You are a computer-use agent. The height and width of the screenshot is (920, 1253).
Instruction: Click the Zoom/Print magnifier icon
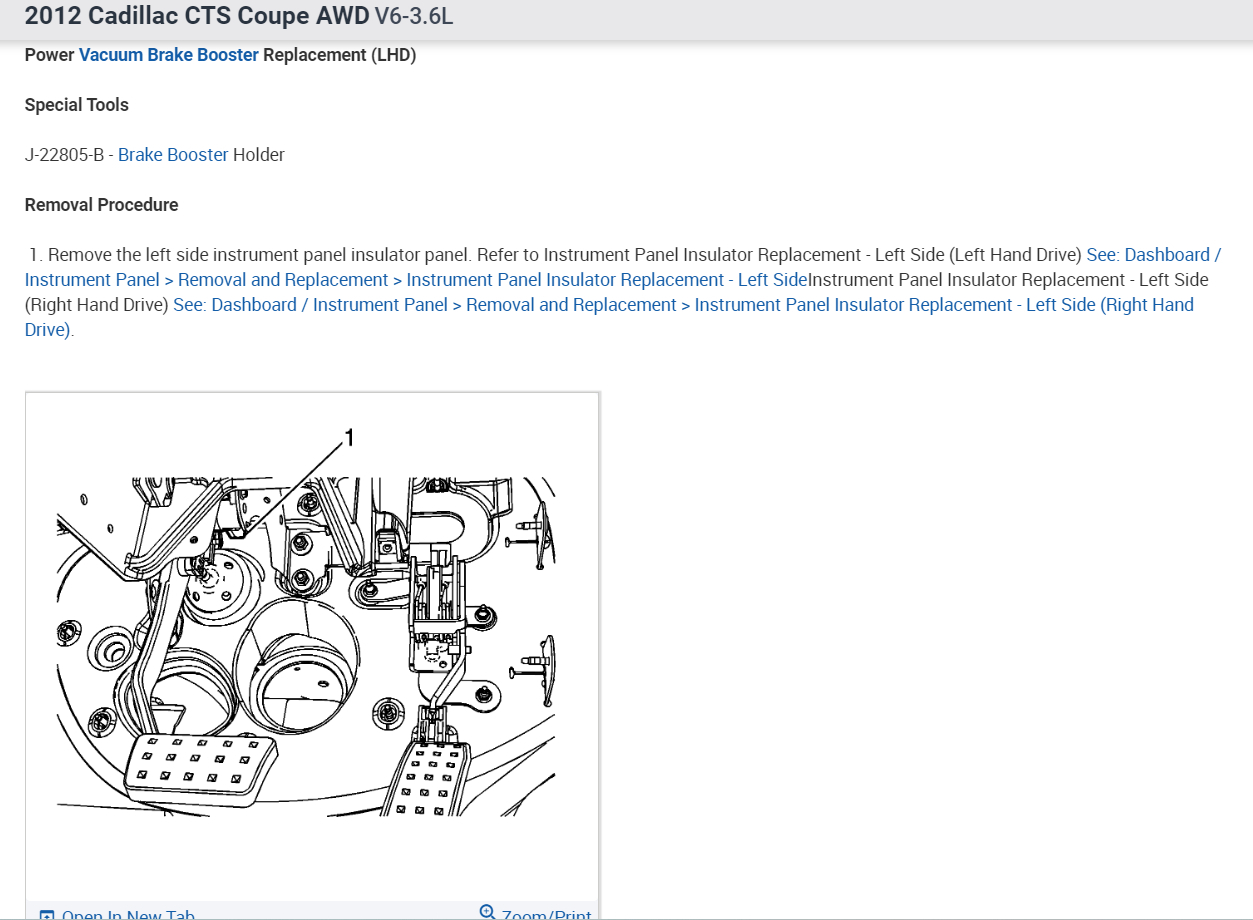(x=488, y=913)
